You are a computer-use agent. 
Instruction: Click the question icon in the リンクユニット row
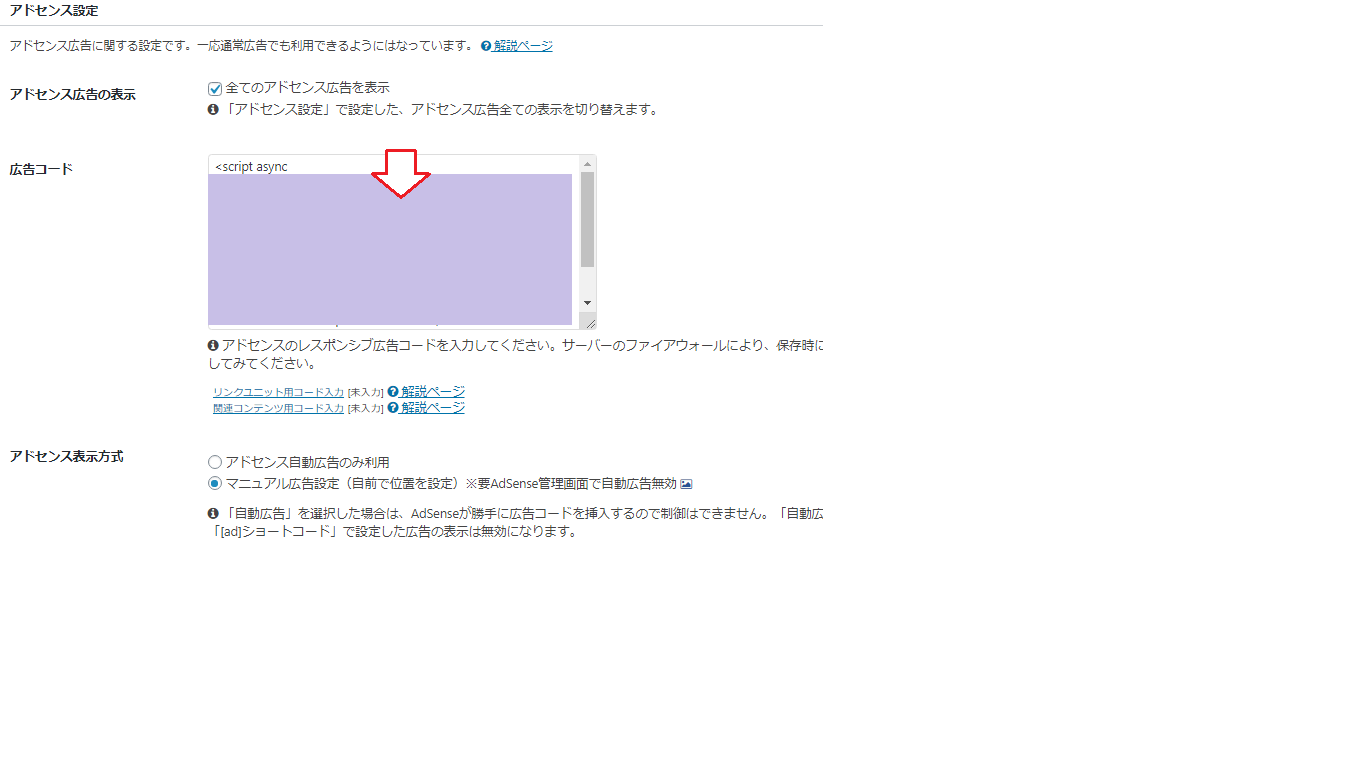pos(393,392)
